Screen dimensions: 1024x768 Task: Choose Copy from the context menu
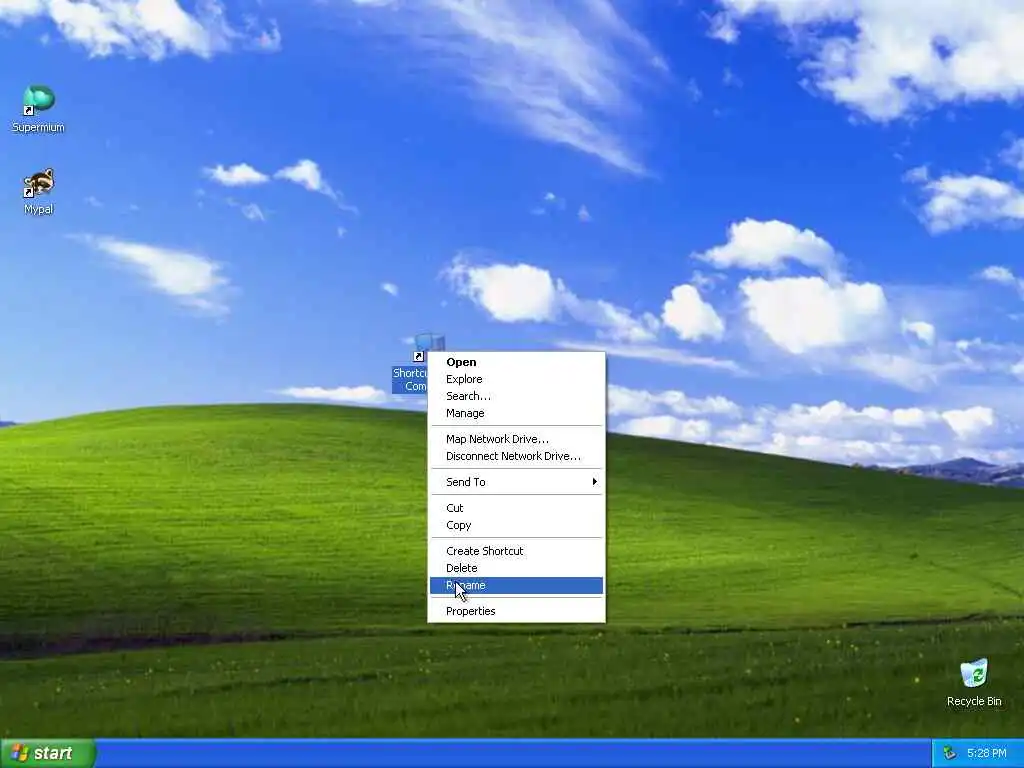coord(516,525)
